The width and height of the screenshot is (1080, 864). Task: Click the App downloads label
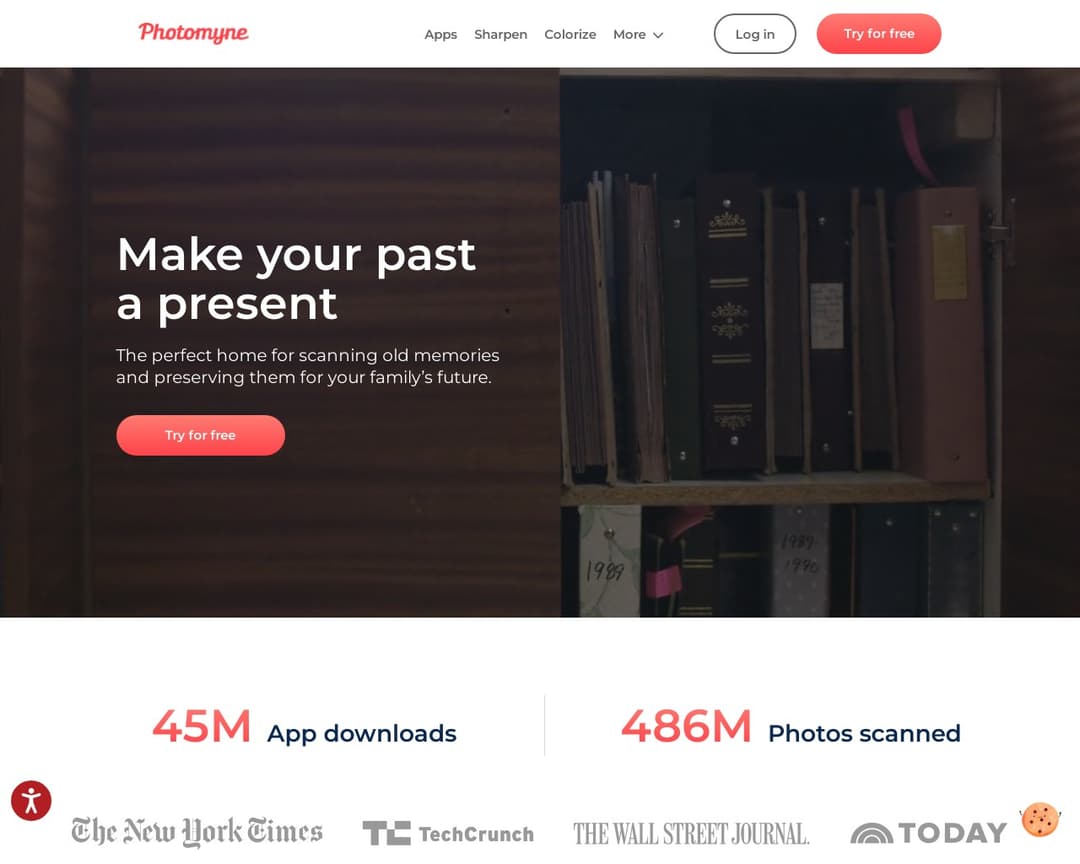362,734
